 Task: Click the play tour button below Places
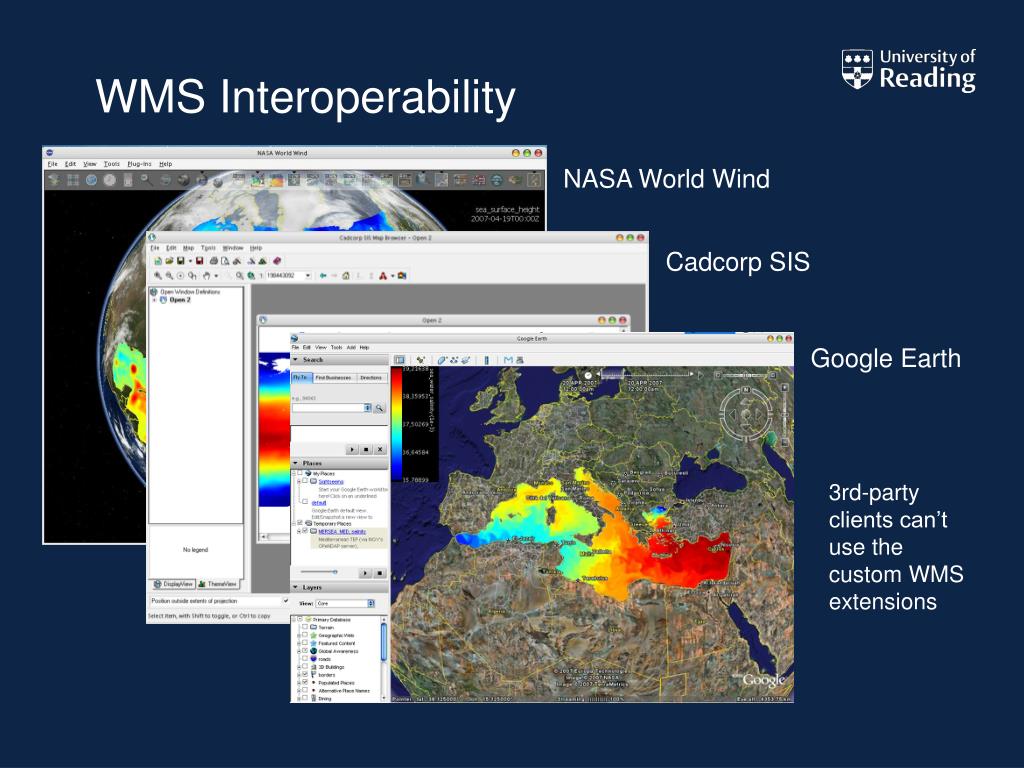click(365, 573)
